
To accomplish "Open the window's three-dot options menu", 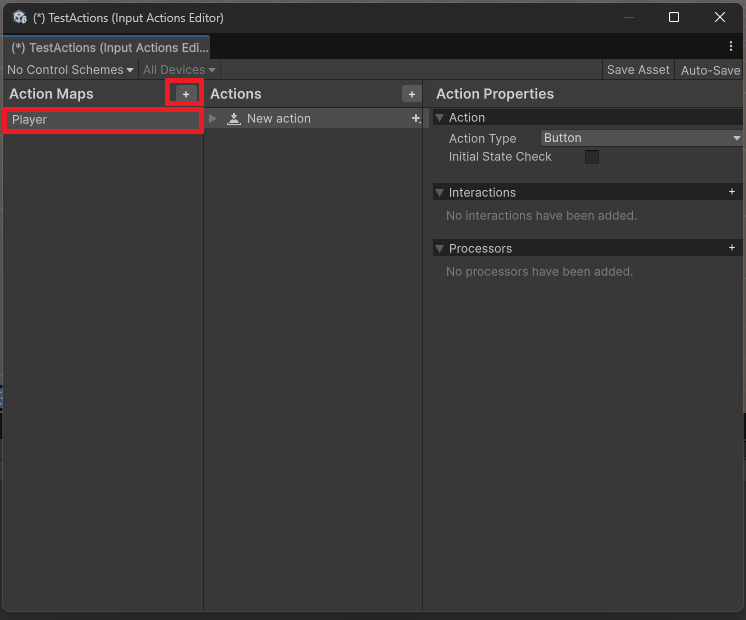I will point(731,46).
